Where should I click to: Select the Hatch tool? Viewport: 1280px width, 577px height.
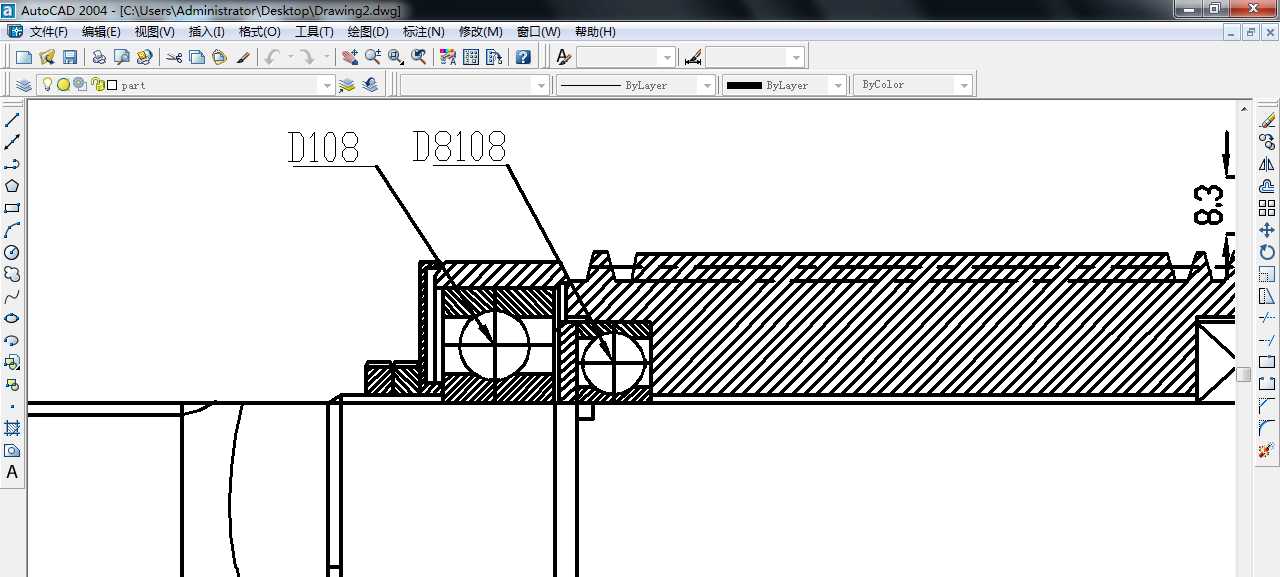point(12,428)
